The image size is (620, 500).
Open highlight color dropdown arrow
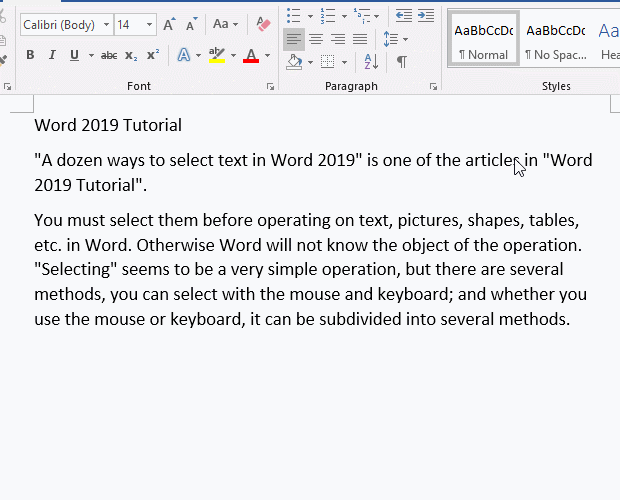233,55
